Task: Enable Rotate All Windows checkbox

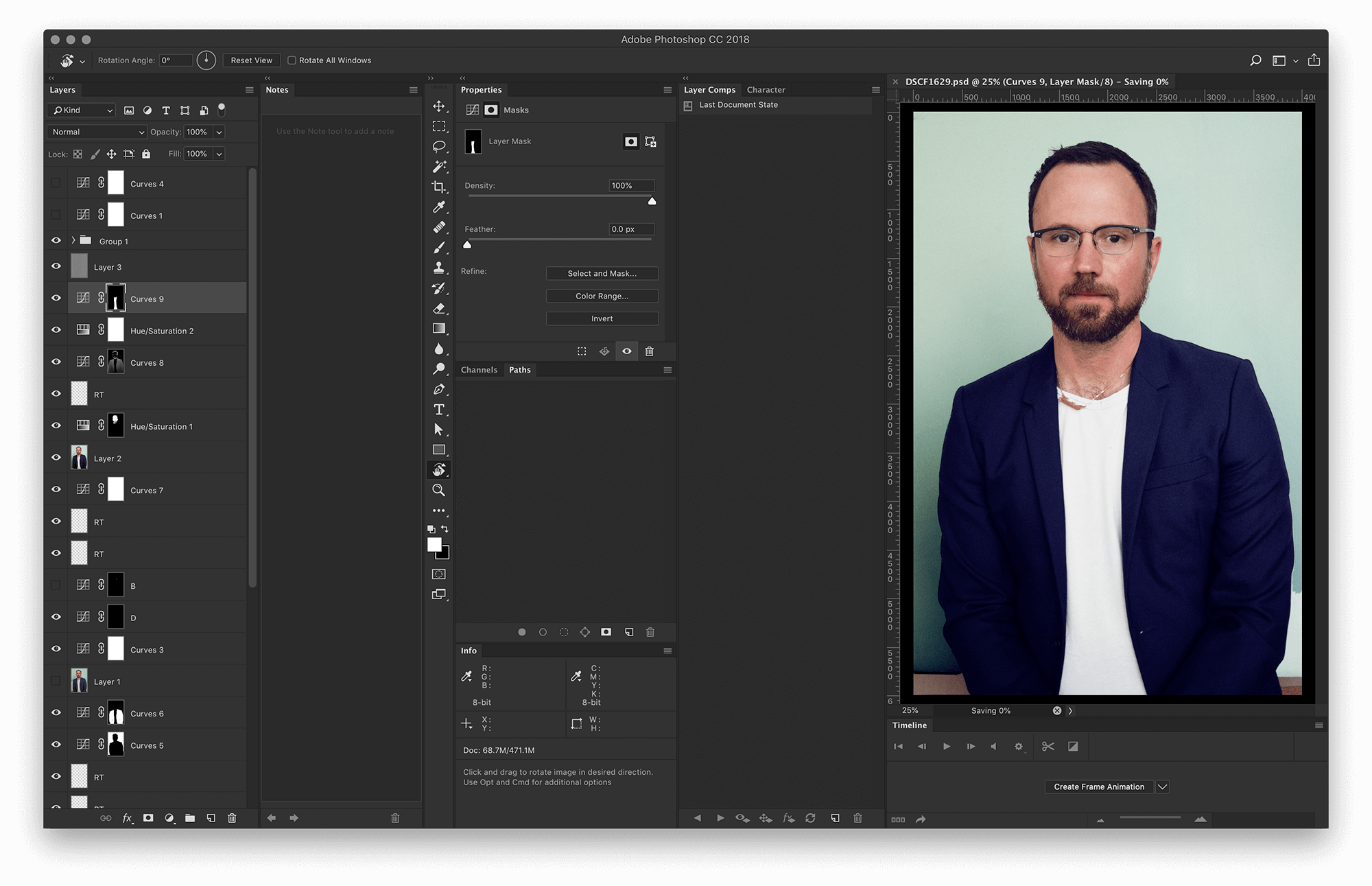Action: [x=292, y=60]
